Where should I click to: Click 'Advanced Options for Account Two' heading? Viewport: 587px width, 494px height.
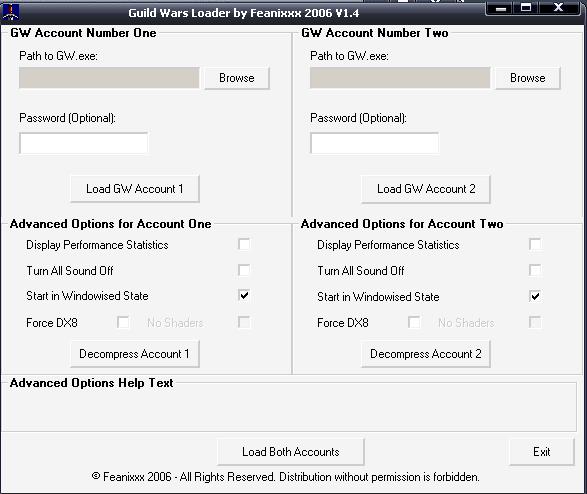point(402,224)
